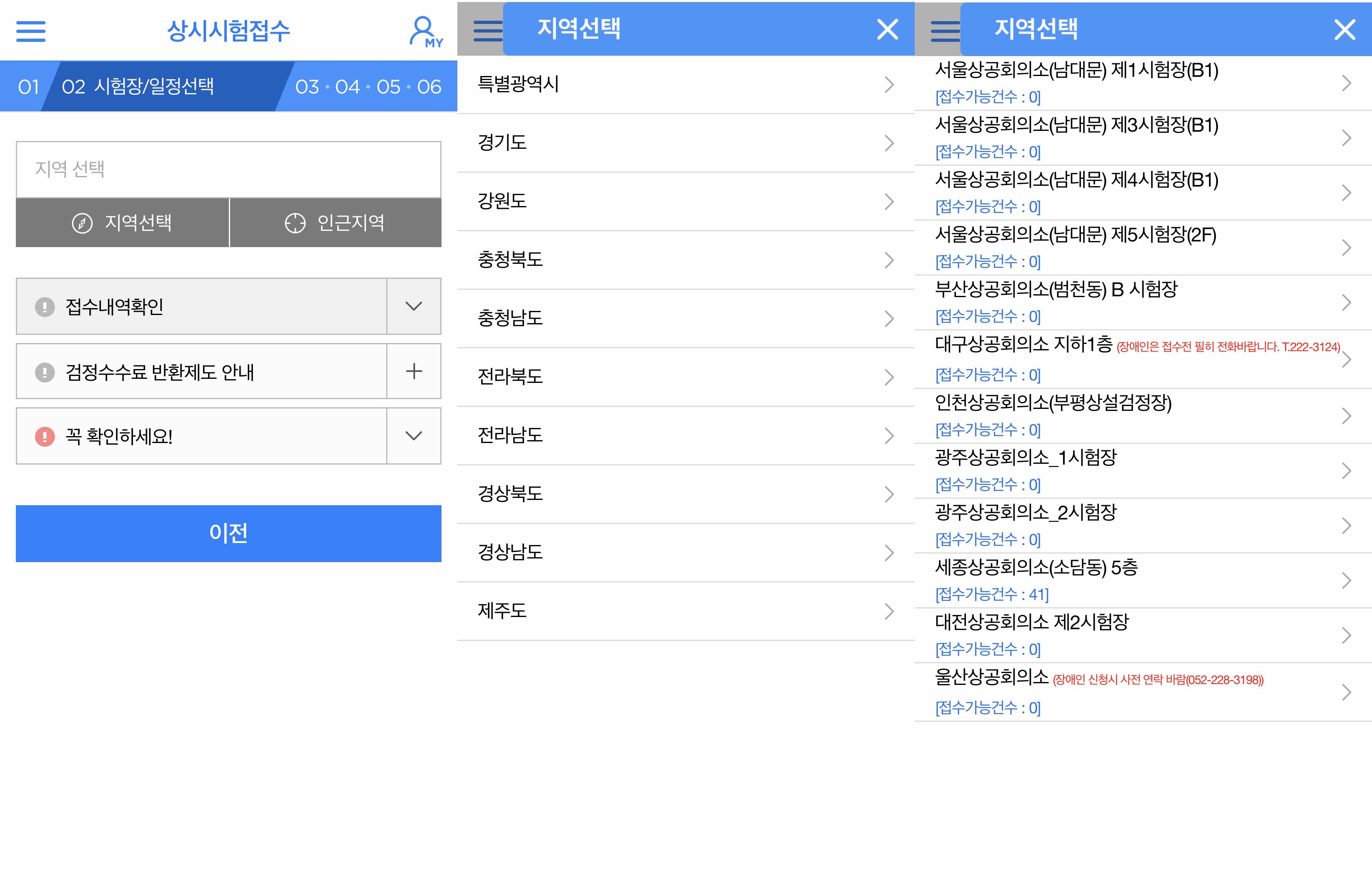The height and width of the screenshot is (895, 1372).
Task: Select step 01 in progress bar
Action: tap(28, 87)
